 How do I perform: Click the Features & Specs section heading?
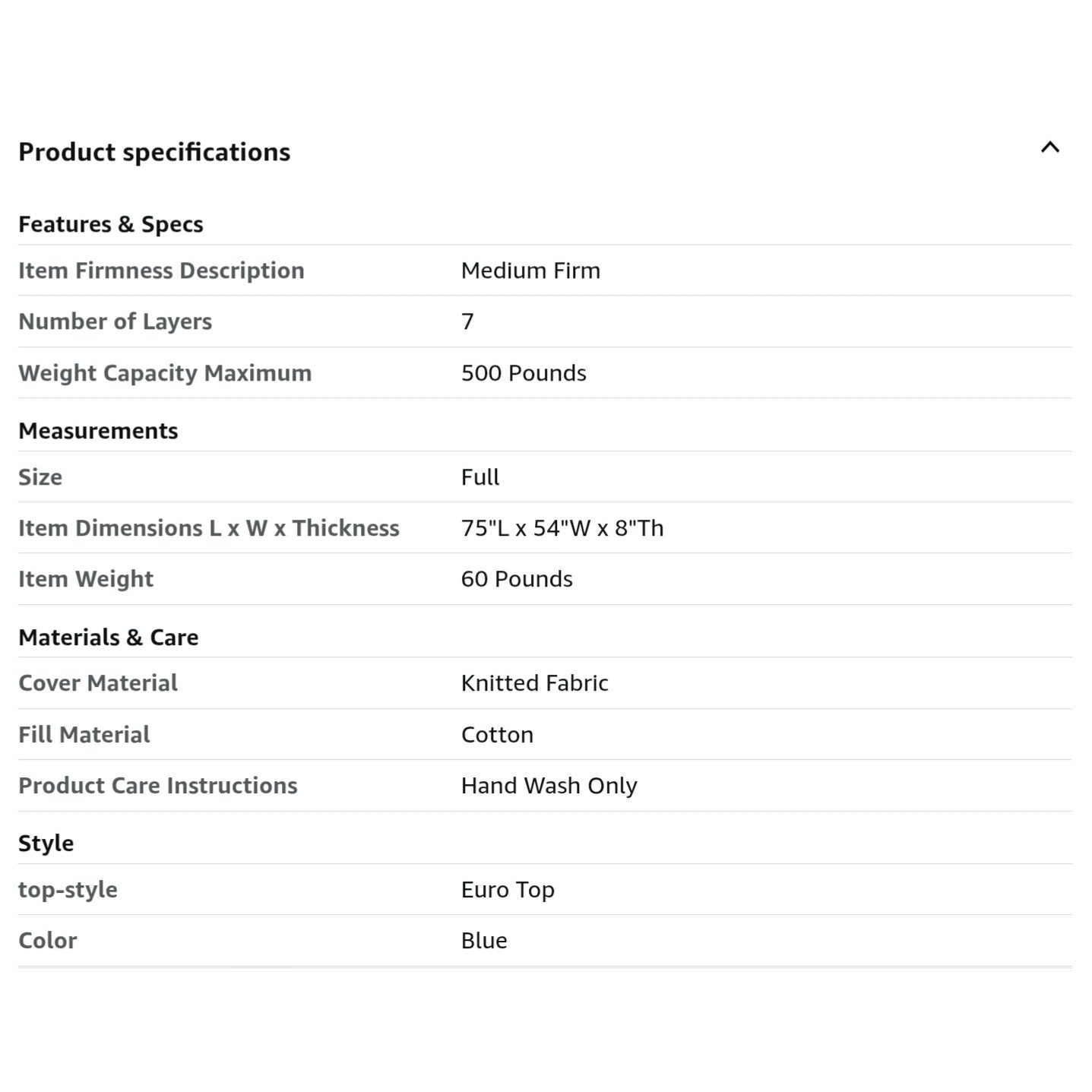(x=111, y=224)
